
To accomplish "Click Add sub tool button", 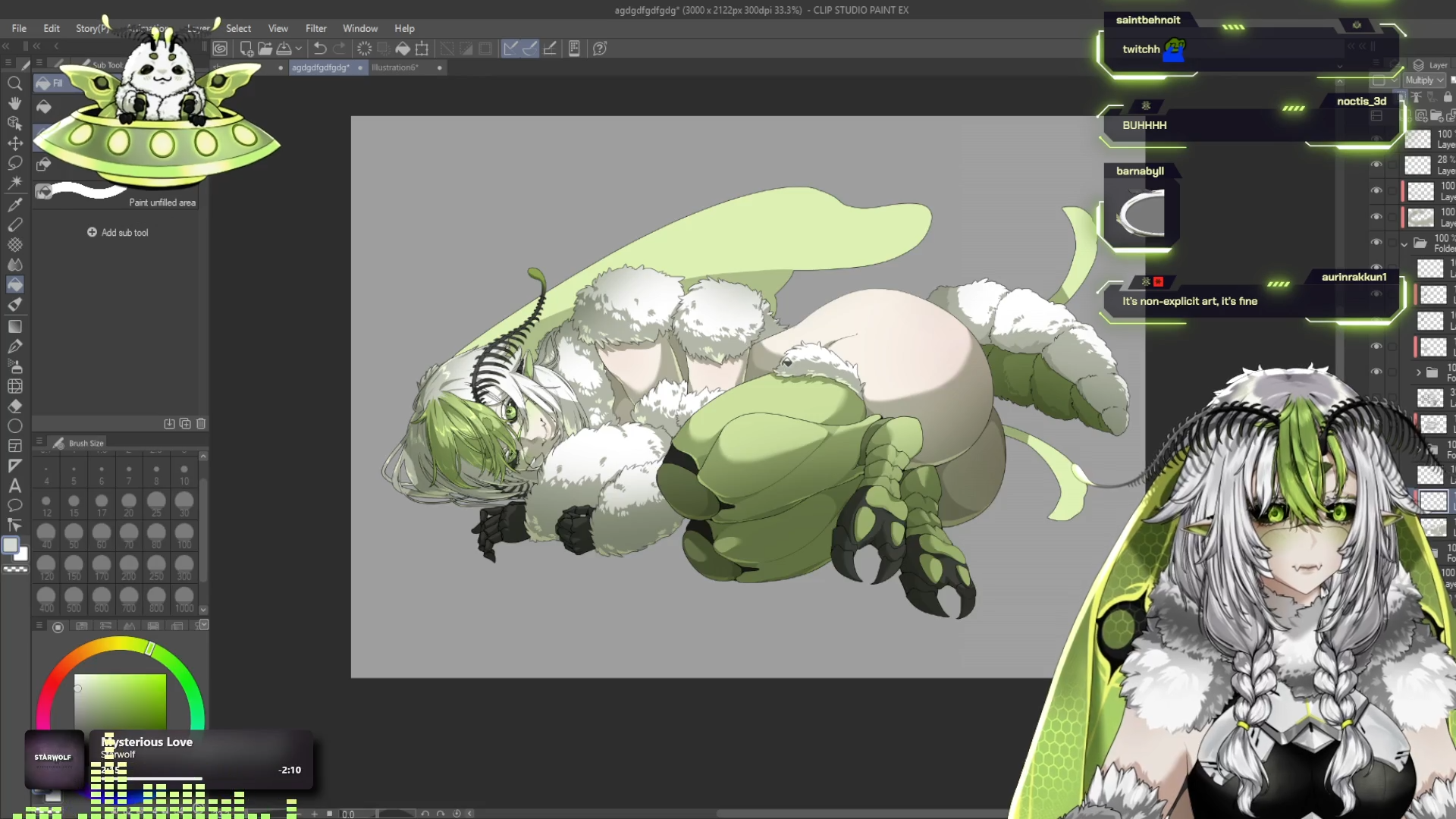I will (118, 233).
